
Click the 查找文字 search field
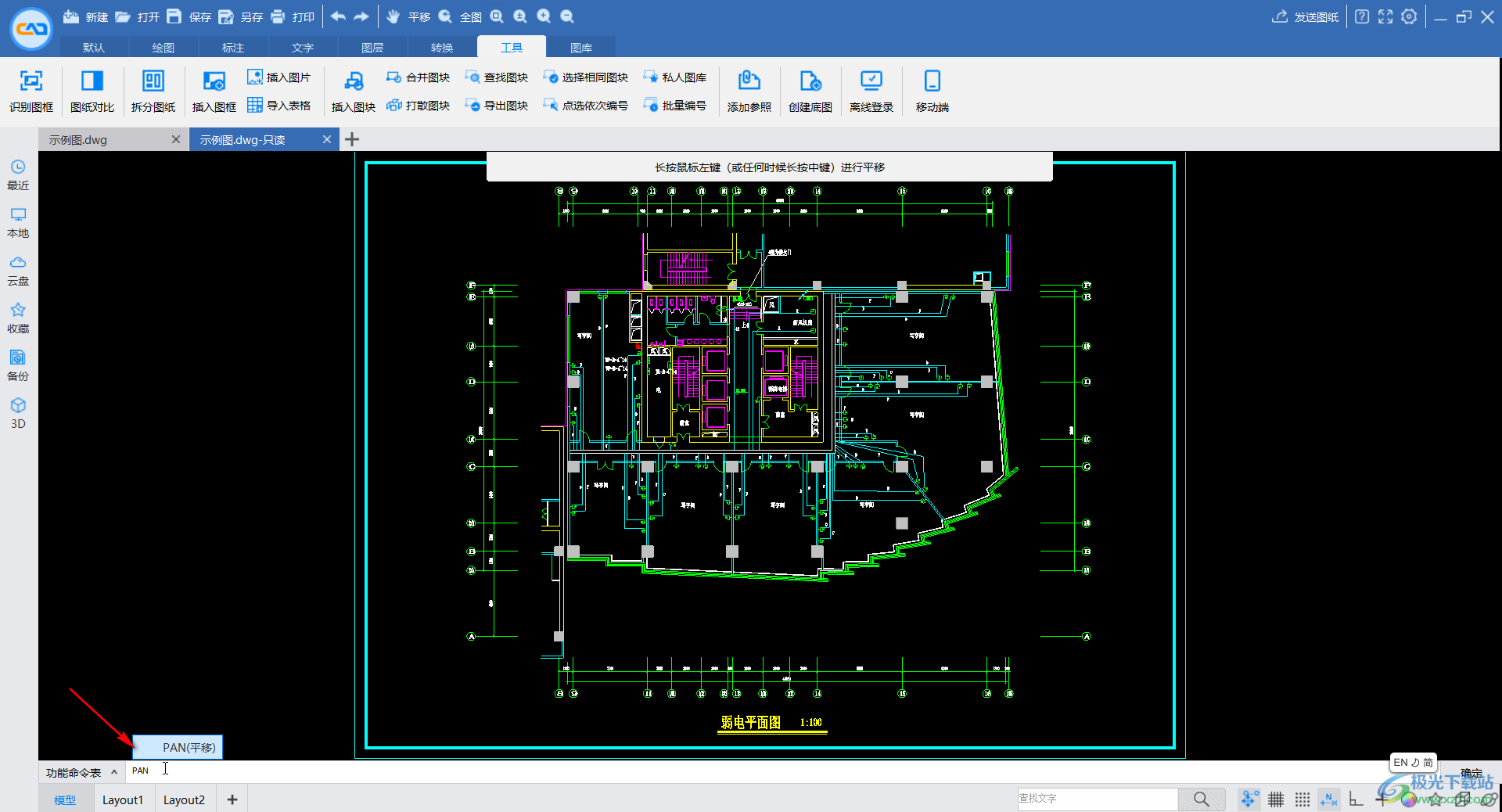(1097, 799)
